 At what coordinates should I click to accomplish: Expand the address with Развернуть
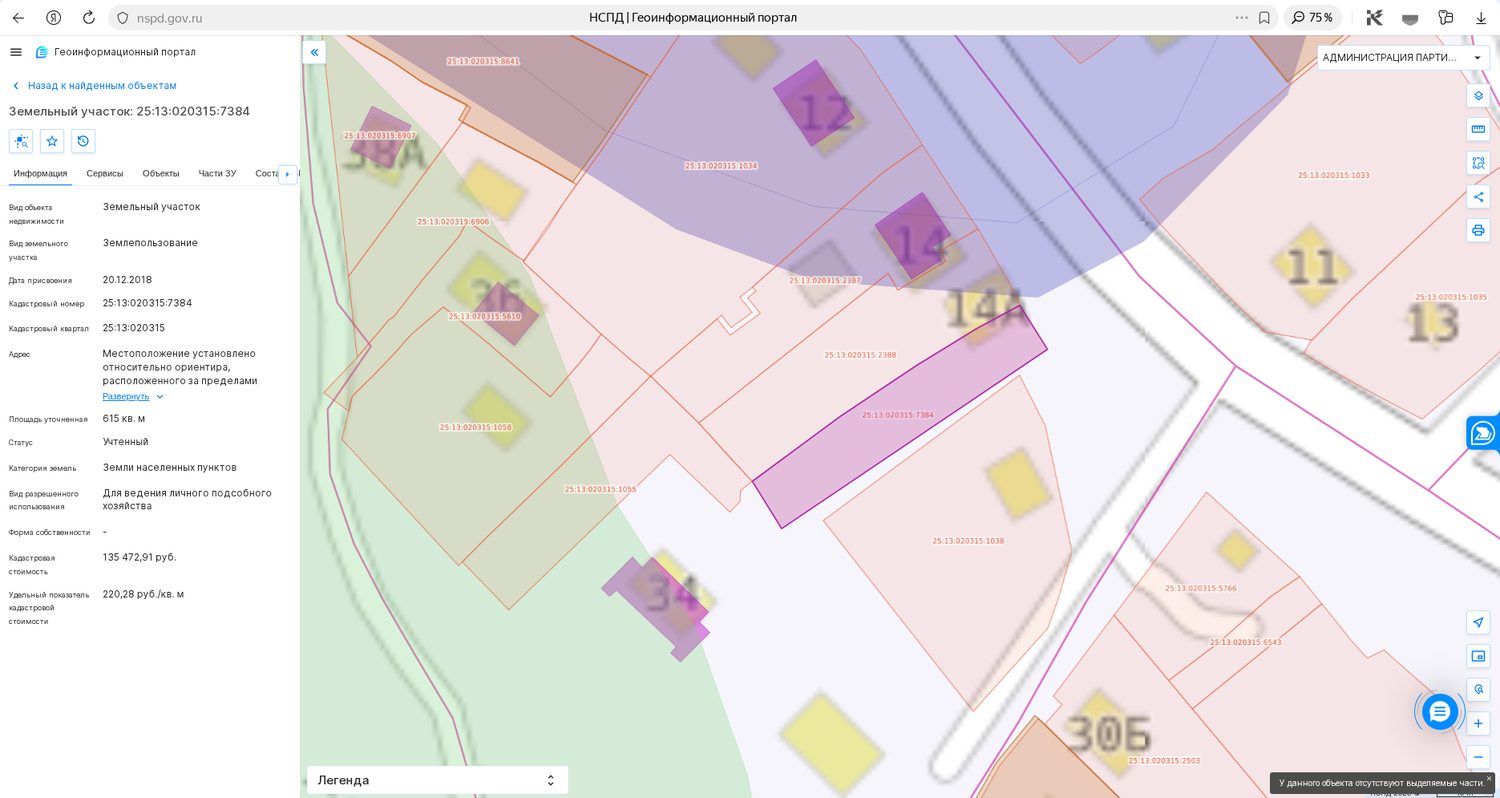132,396
